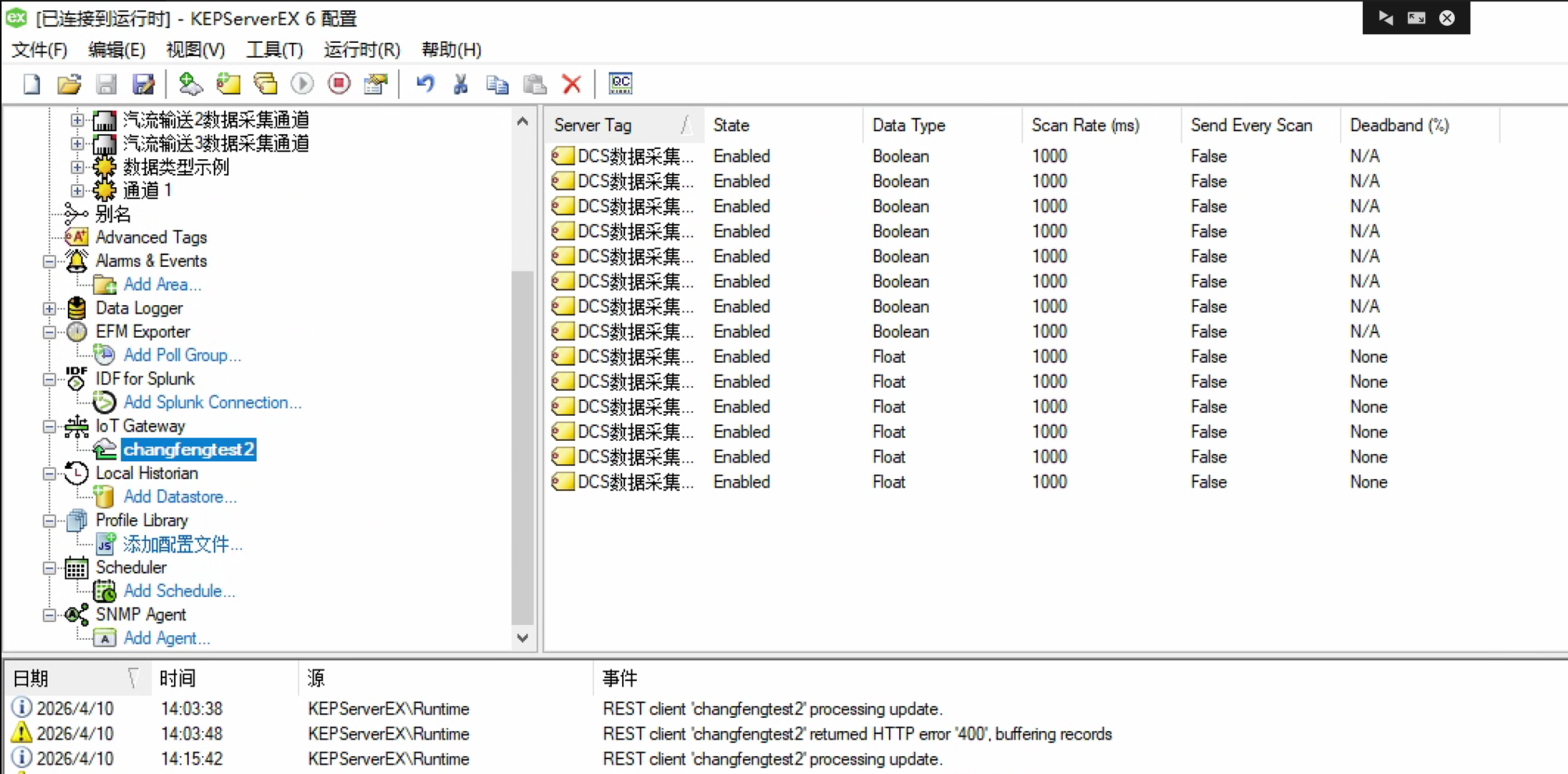Open the Properties toolbar icon
1568x774 pixels.
pos(376,83)
